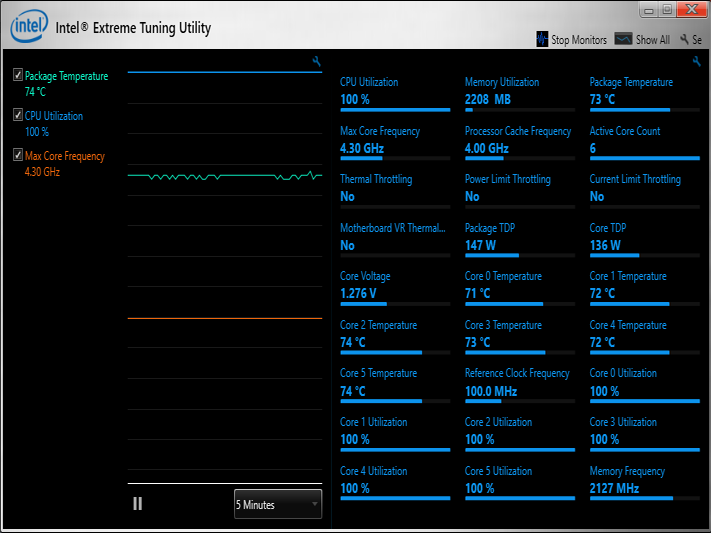The image size is (711, 533).
Task: Pause the monitoring graph
Action: tap(137, 504)
